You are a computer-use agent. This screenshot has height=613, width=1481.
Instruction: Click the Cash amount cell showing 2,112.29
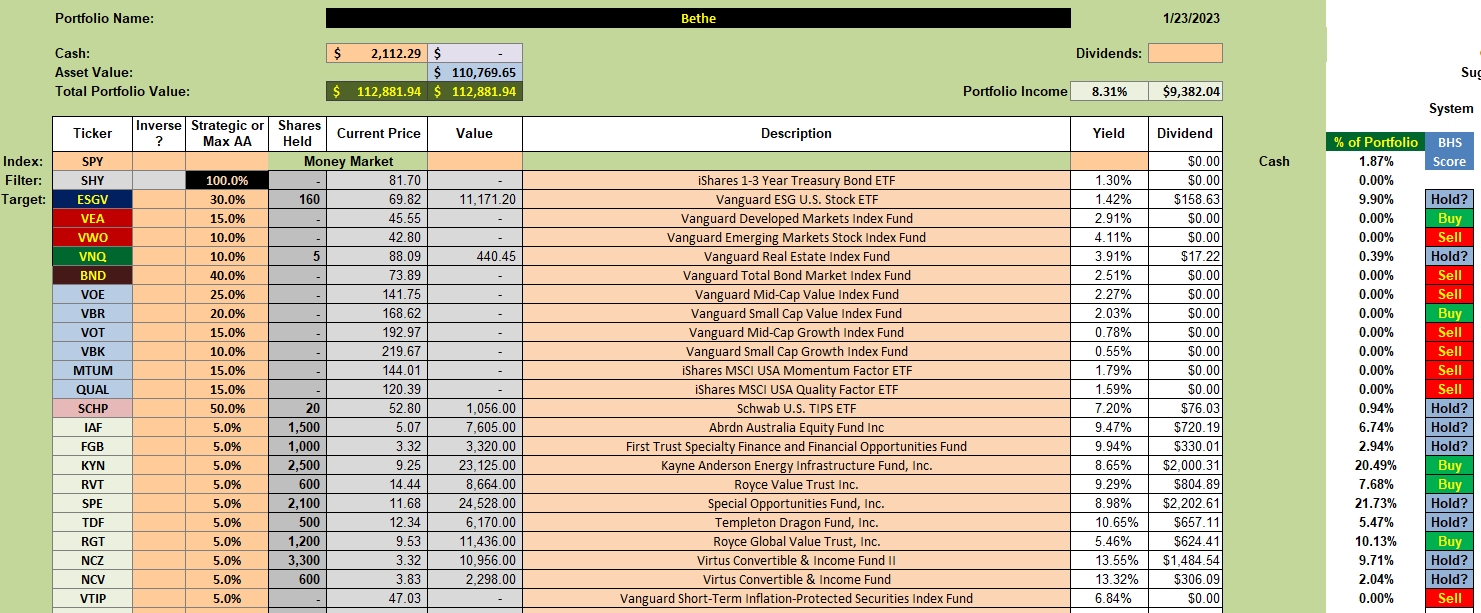pyautogui.click(x=377, y=54)
